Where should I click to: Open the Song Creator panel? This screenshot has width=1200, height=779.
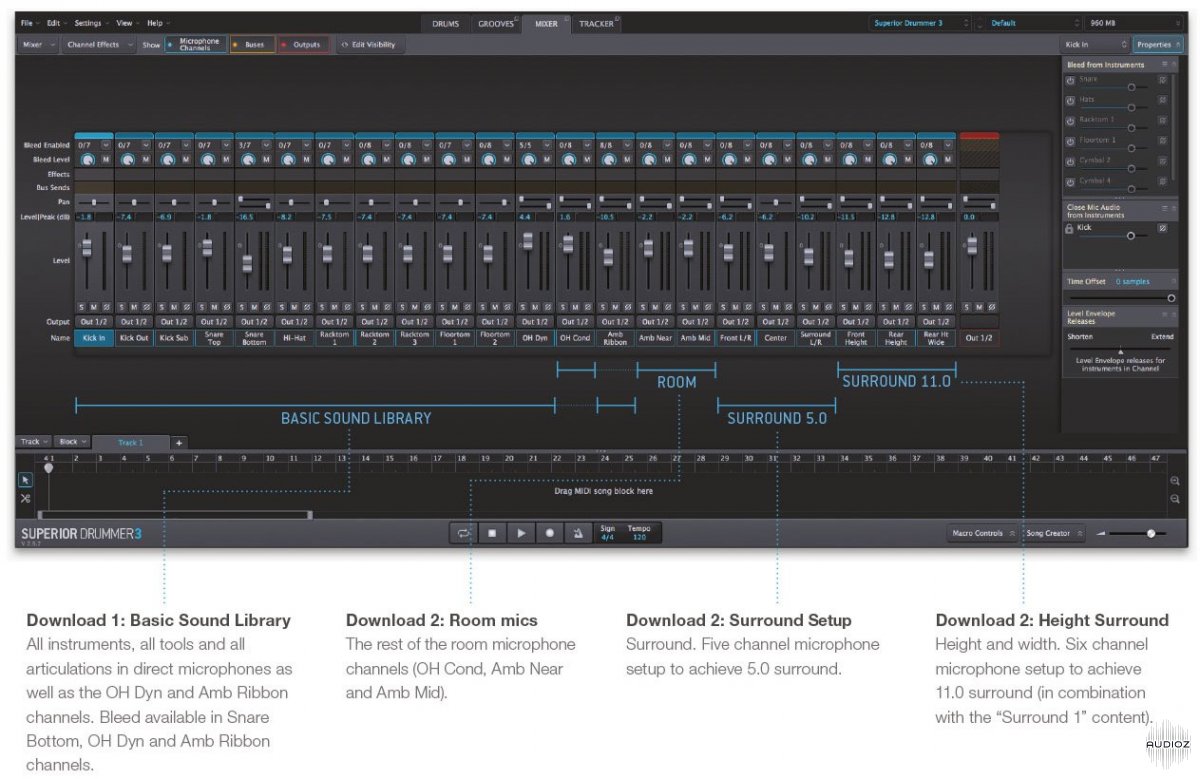coord(1053,533)
